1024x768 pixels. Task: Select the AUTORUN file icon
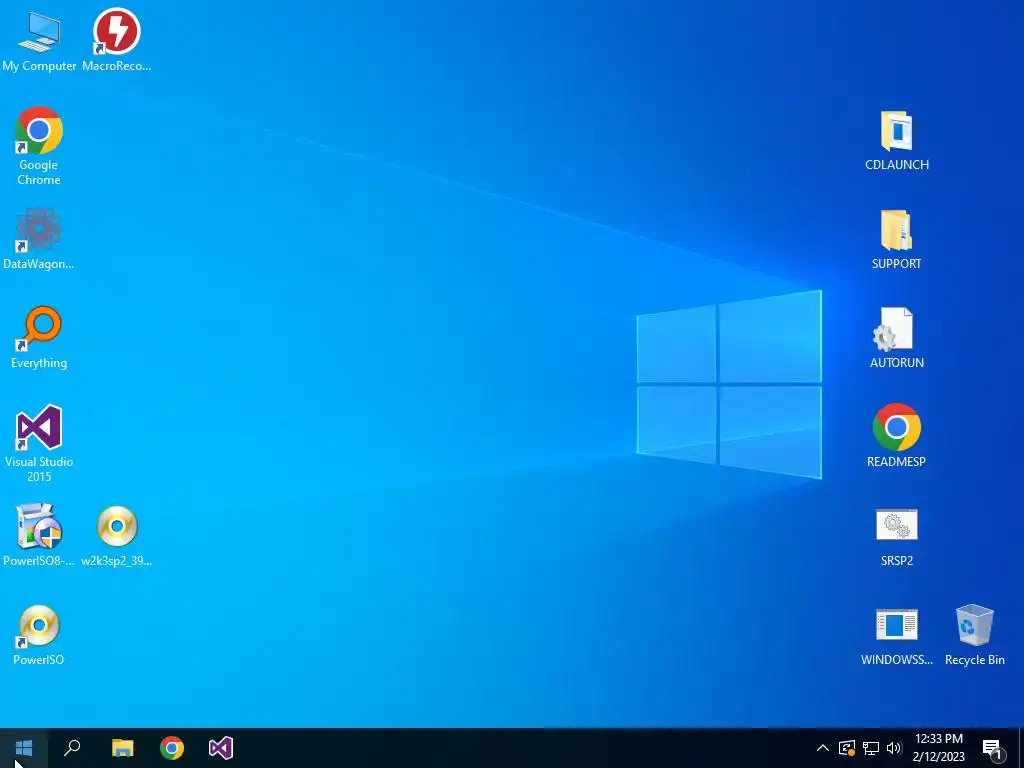pyautogui.click(x=897, y=338)
